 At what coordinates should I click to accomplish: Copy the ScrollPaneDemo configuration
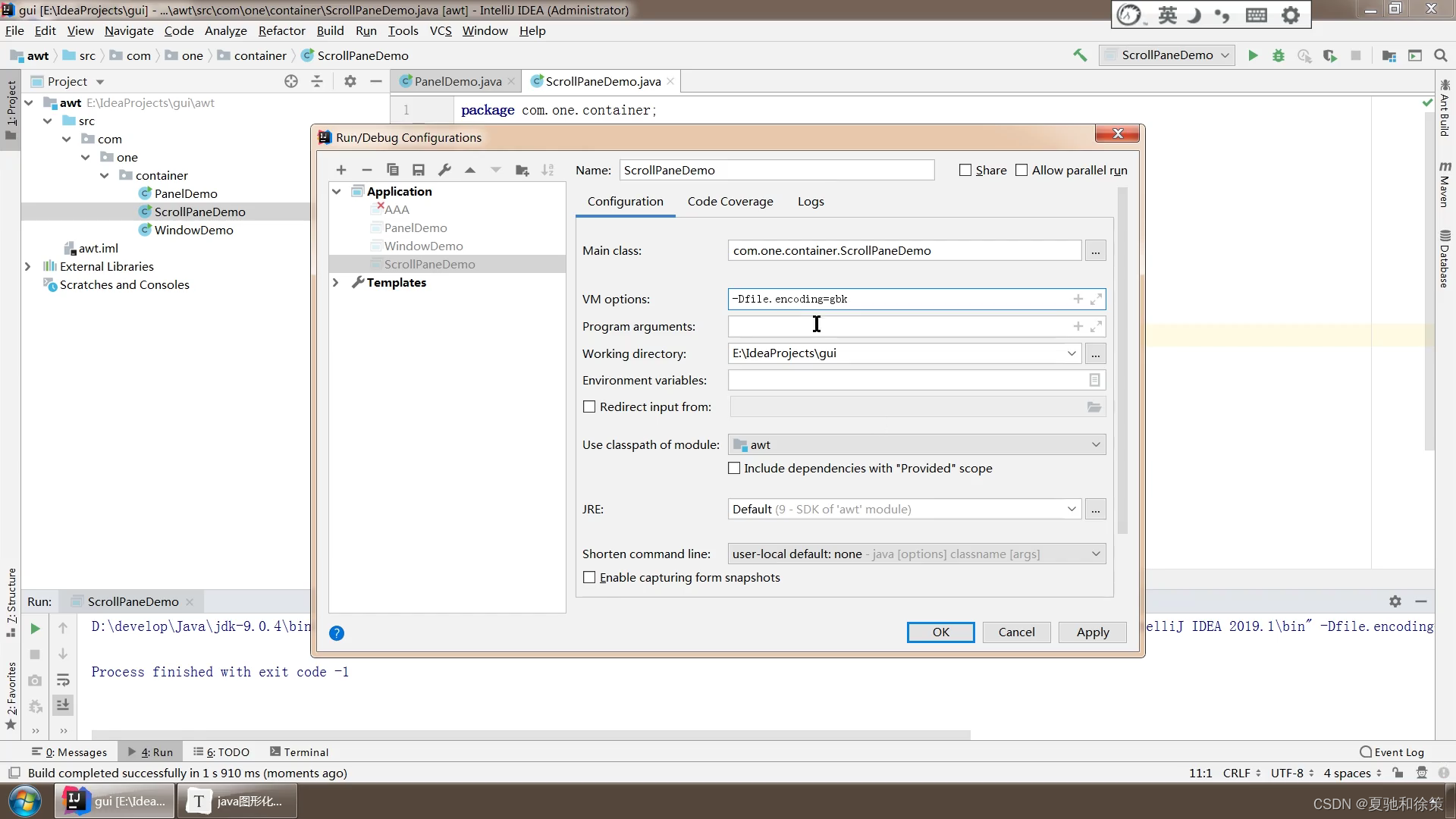(x=393, y=170)
